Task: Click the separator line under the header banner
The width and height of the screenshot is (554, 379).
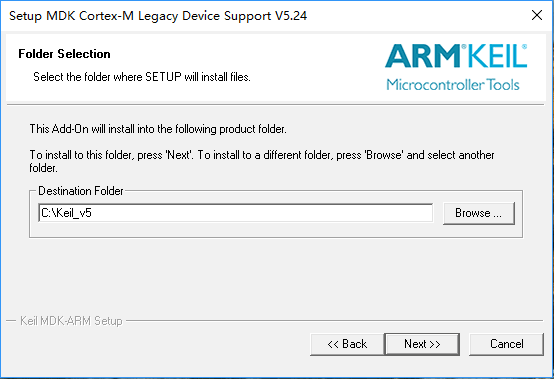Action: (x=275, y=105)
